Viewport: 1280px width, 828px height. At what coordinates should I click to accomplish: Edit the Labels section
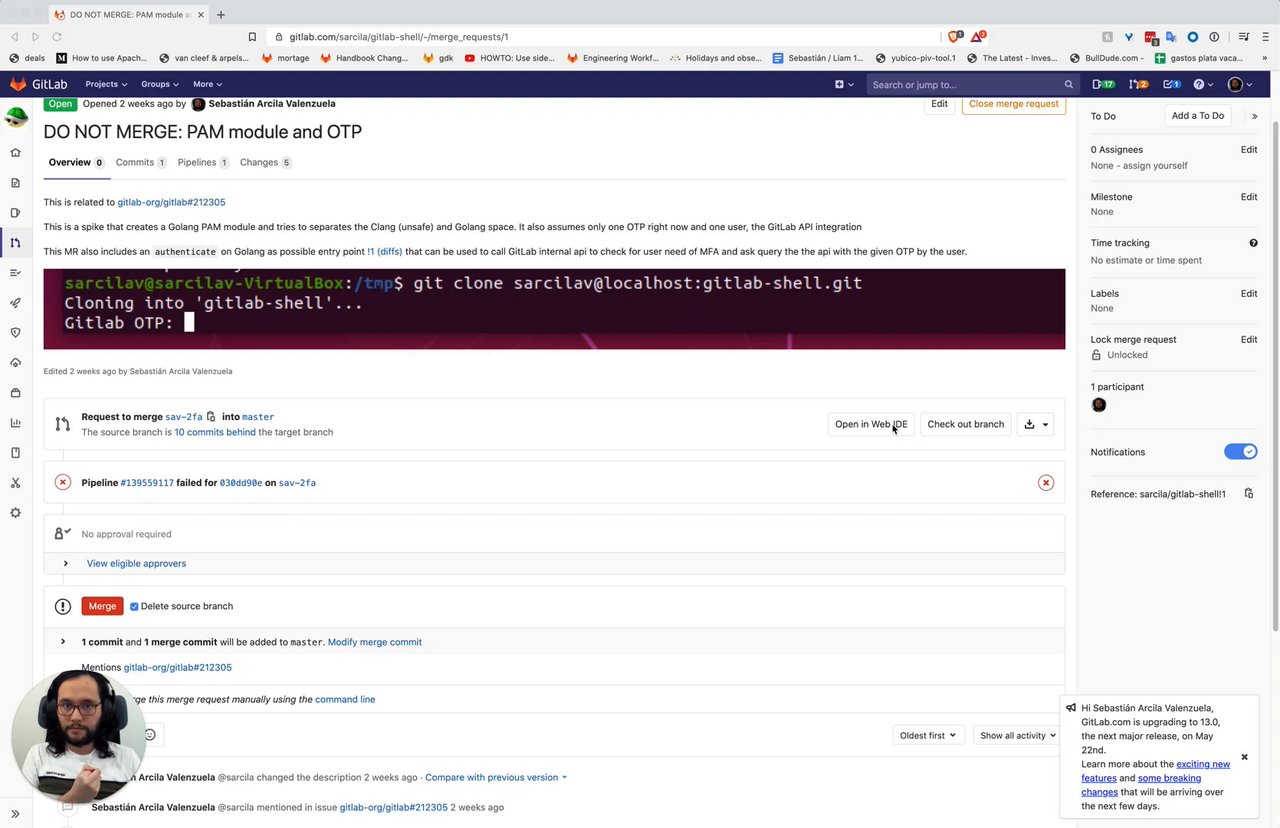[1249, 293]
